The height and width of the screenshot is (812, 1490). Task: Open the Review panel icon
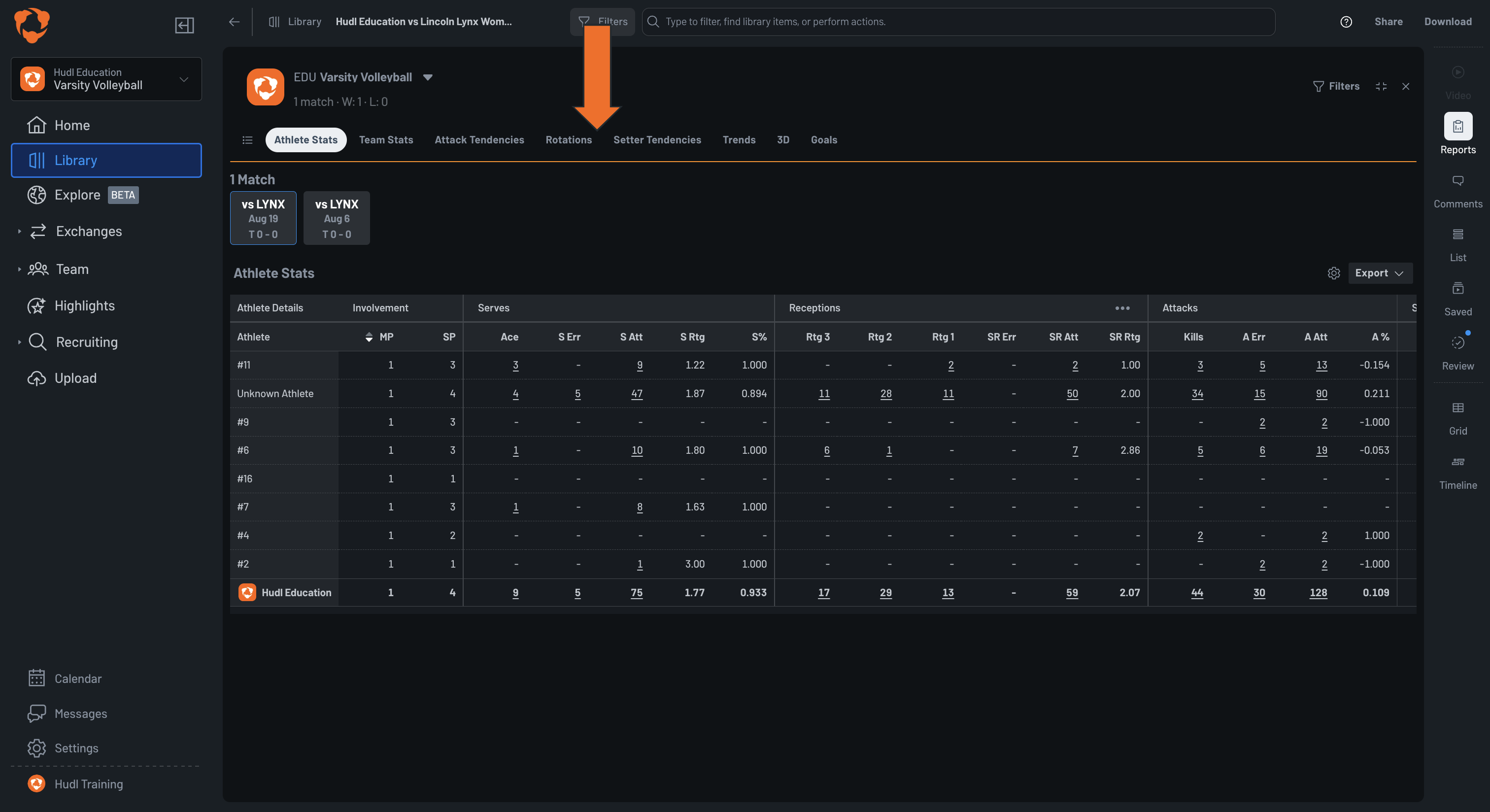tap(1457, 342)
